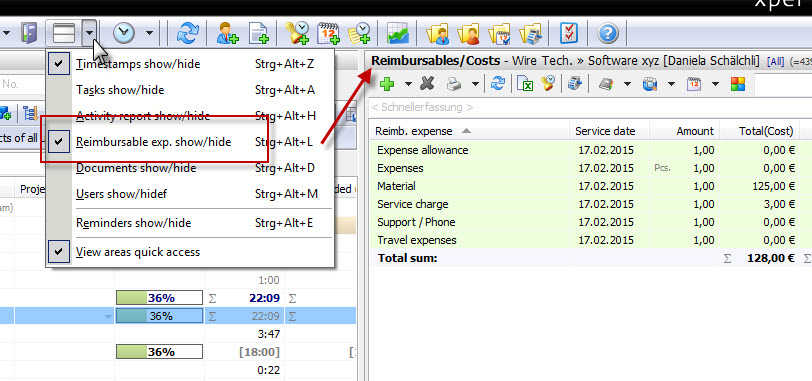Click the view areas layout button
This screenshot has width=812, height=381.
coord(65,34)
